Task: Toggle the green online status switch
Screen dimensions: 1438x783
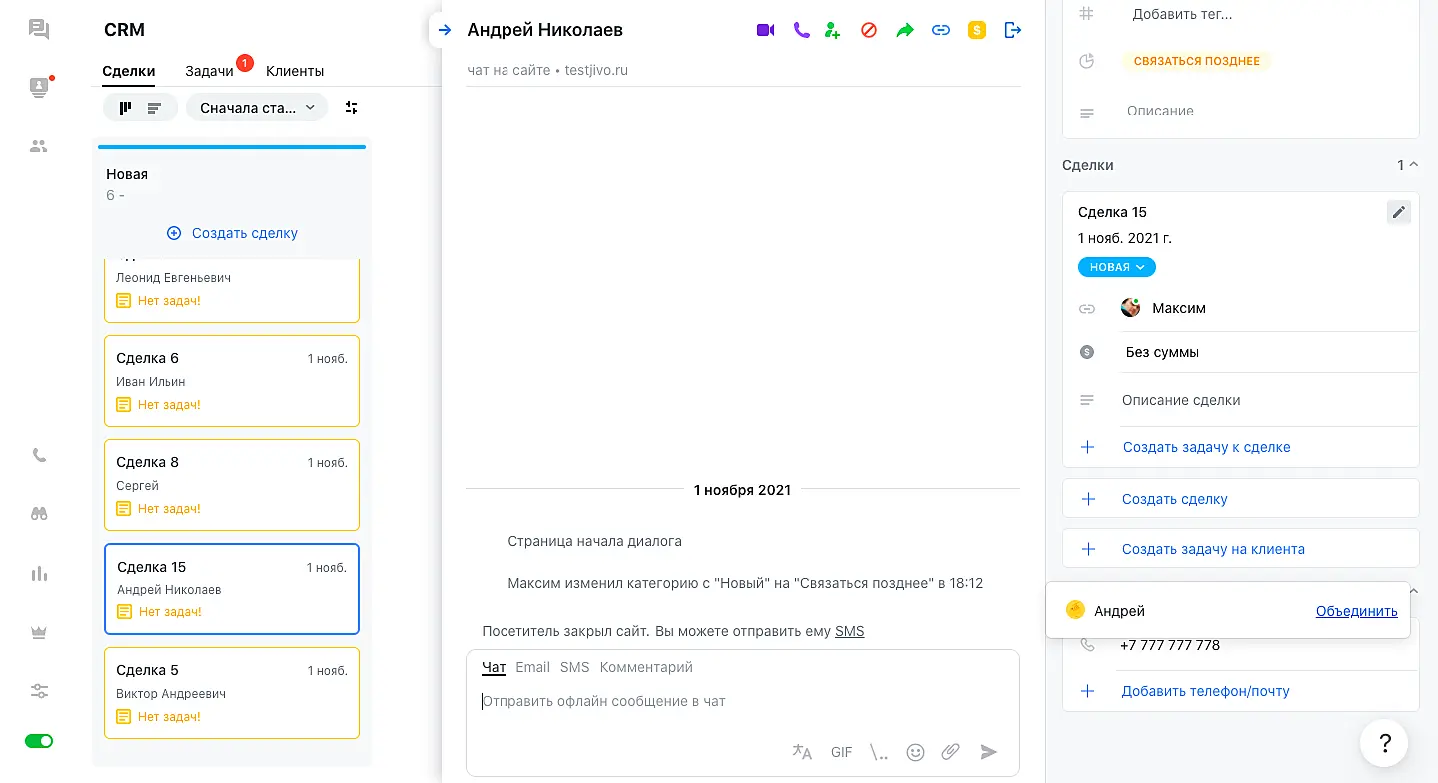Action: pyautogui.click(x=39, y=741)
